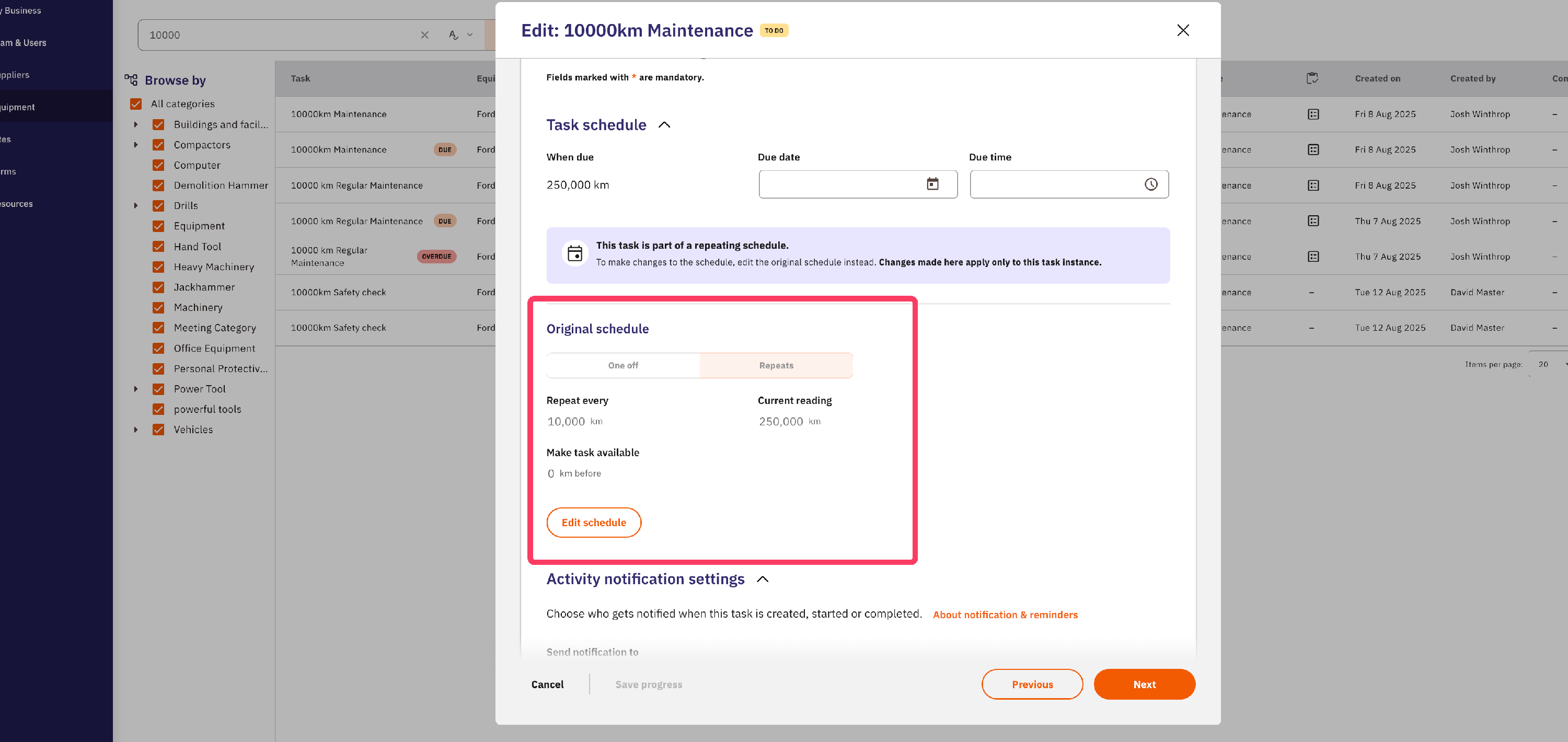Click the checklist icon in table header
Screen dimensions: 1568x742
(1312, 78)
